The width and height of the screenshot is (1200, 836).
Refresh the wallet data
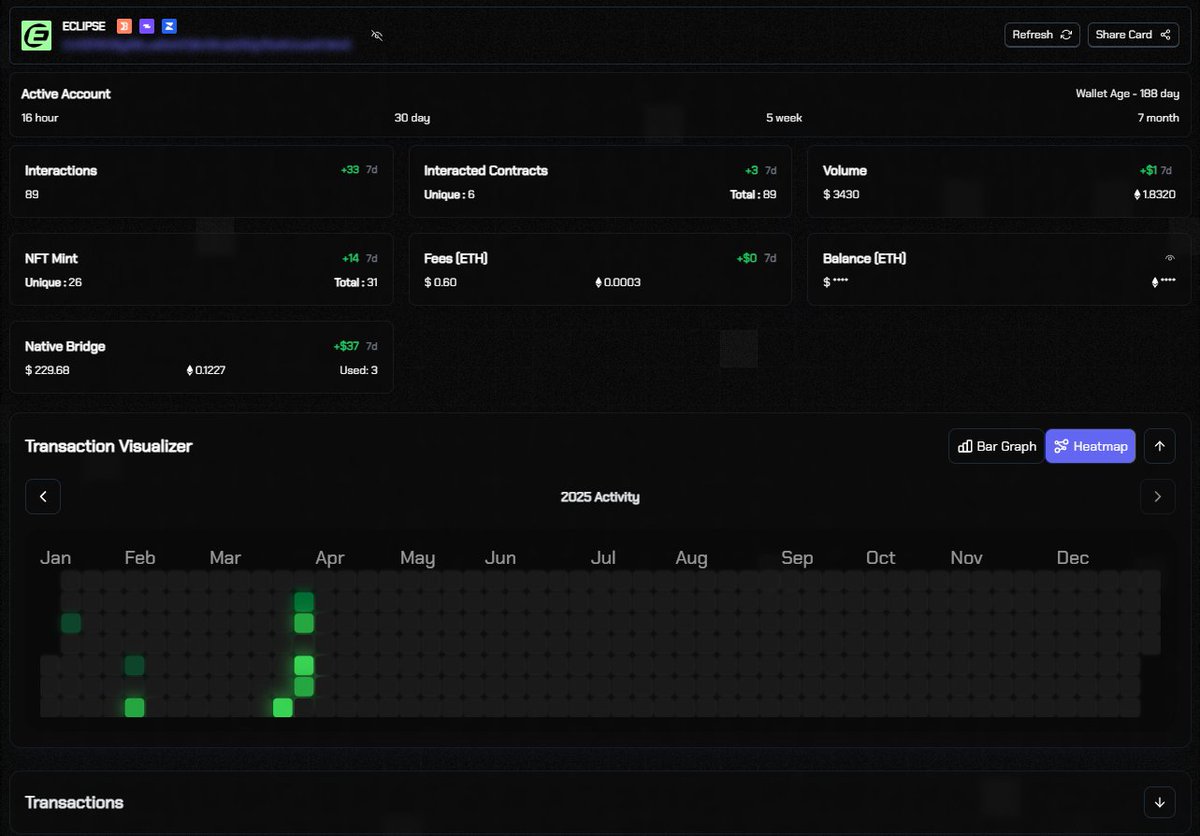(1042, 34)
